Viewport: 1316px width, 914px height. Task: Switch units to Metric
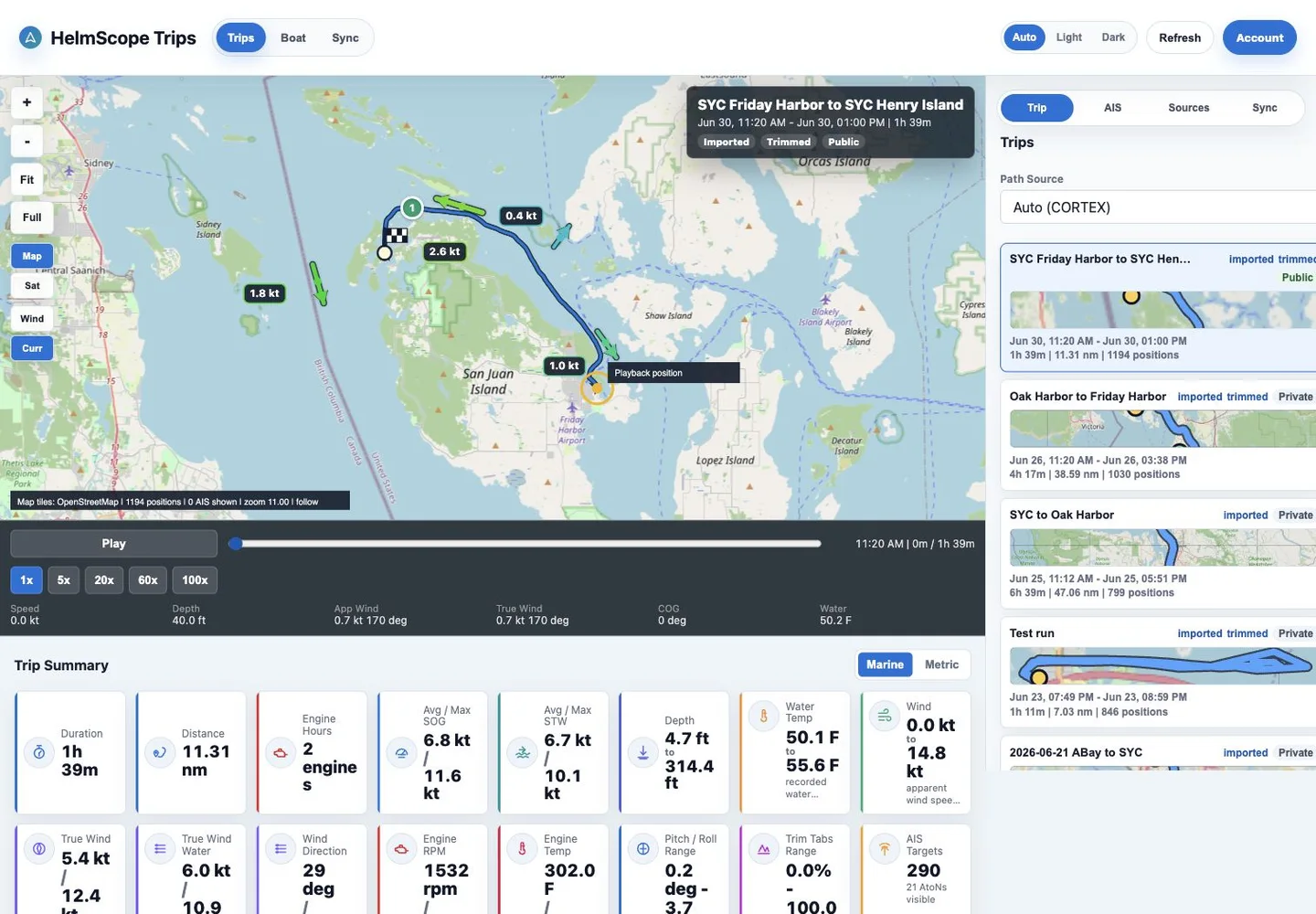pos(941,664)
